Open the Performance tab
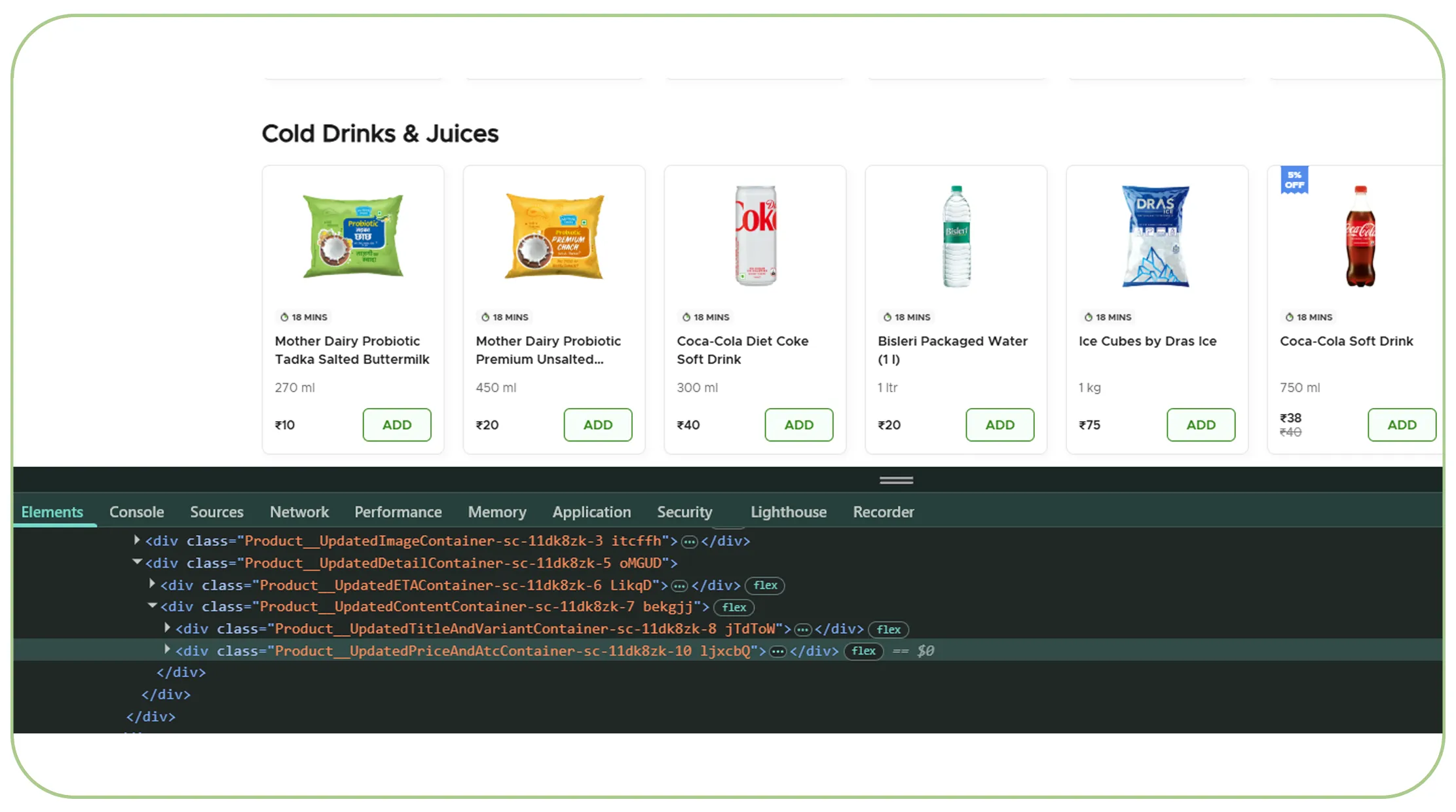The width and height of the screenshot is (1456, 812). (x=398, y=512)
